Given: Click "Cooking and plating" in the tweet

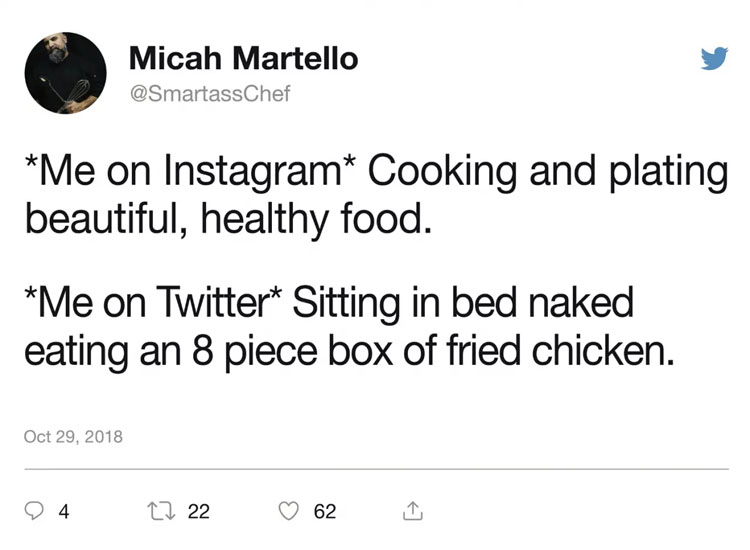Looking at the screenshot, I should pos(548,172).
